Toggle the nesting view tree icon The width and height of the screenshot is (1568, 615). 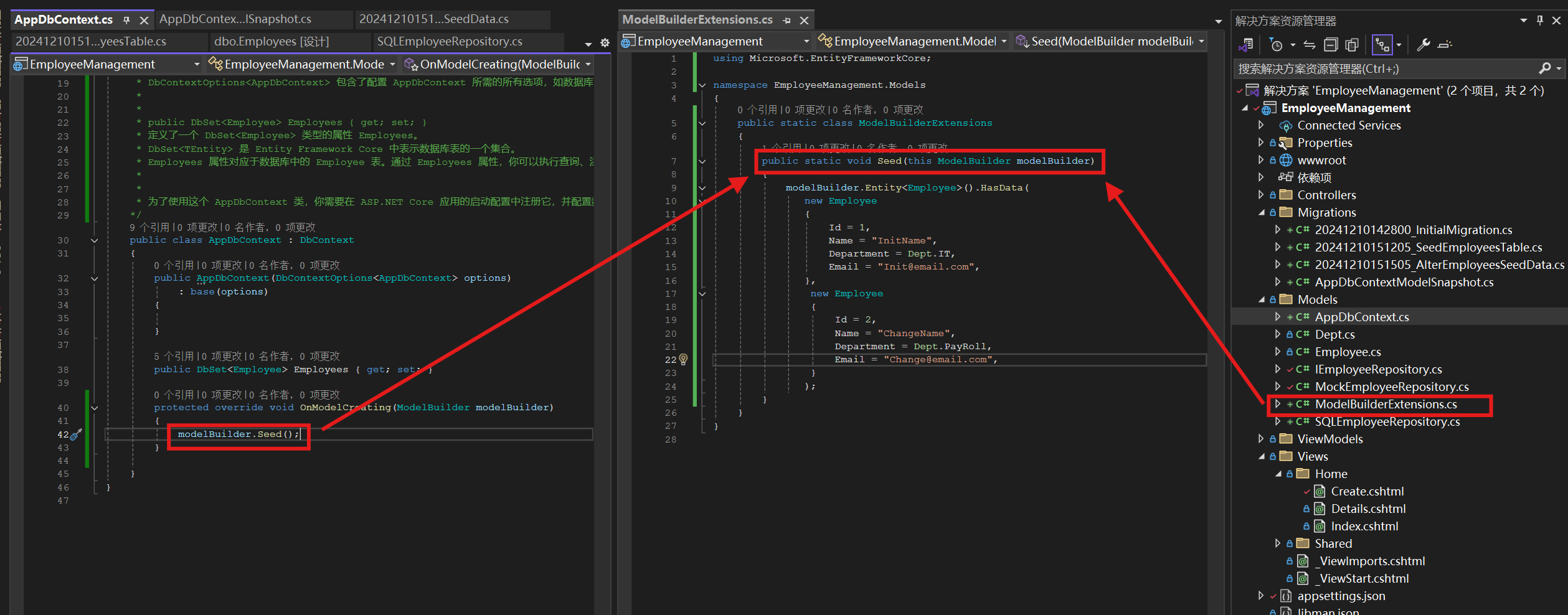point(1382,45)
